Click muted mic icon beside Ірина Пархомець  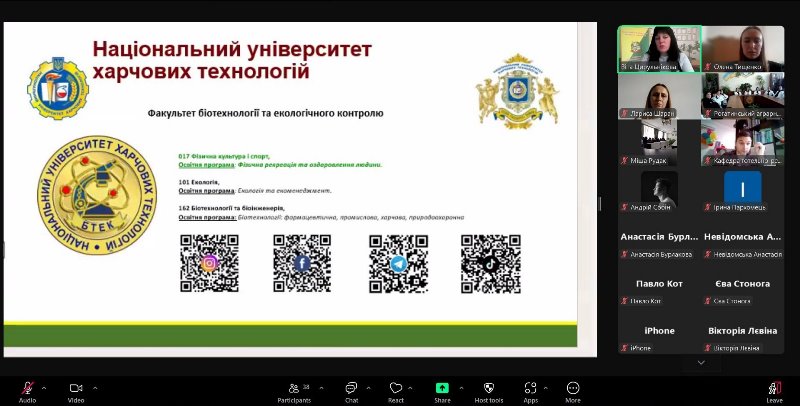tap(708, 208)
